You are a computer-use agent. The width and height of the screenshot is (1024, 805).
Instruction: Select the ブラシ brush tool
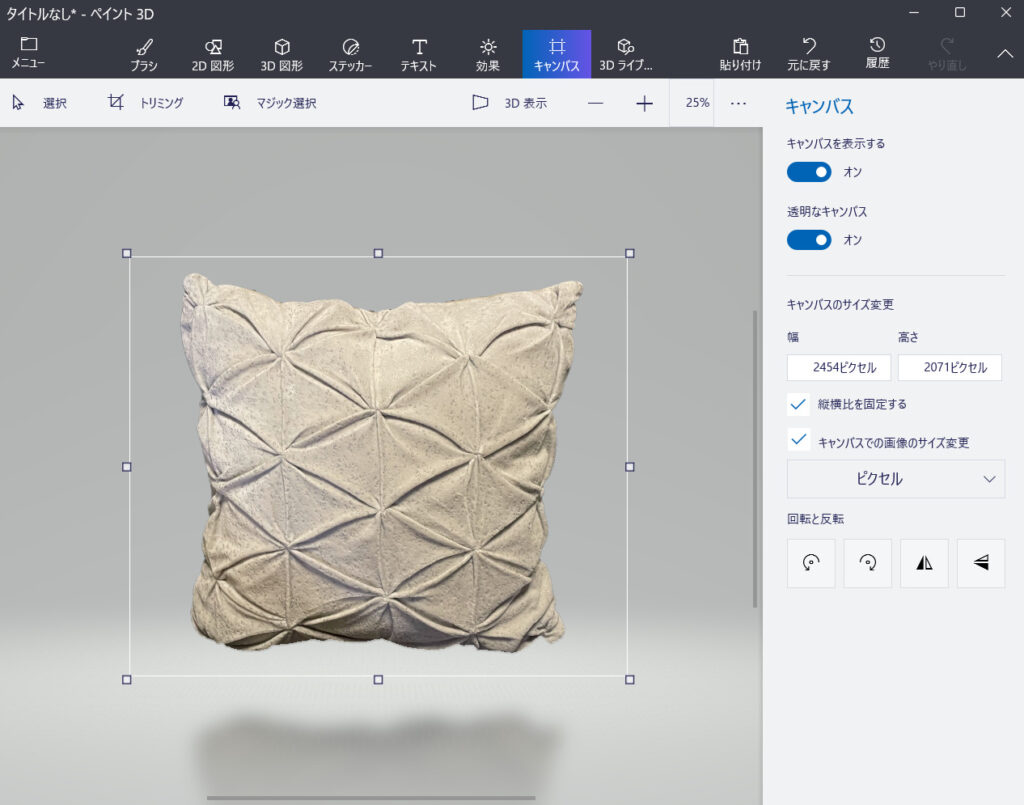pos(144,55)
